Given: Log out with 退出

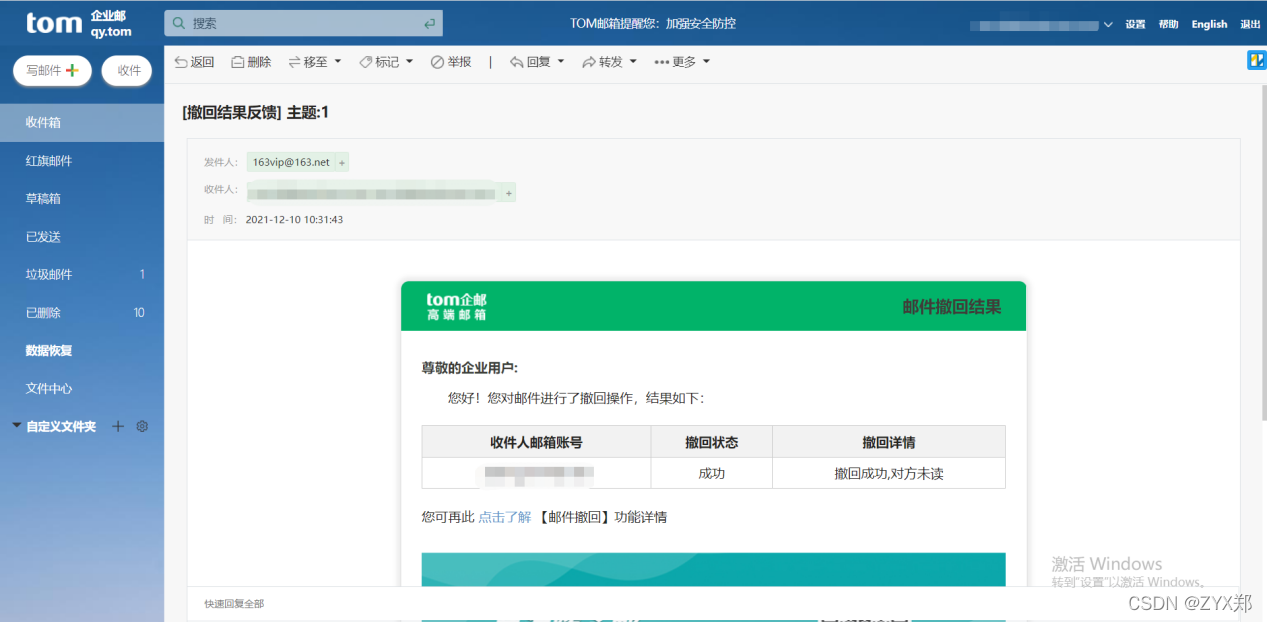Looking at the screenshot, I should coord(1250,24).
